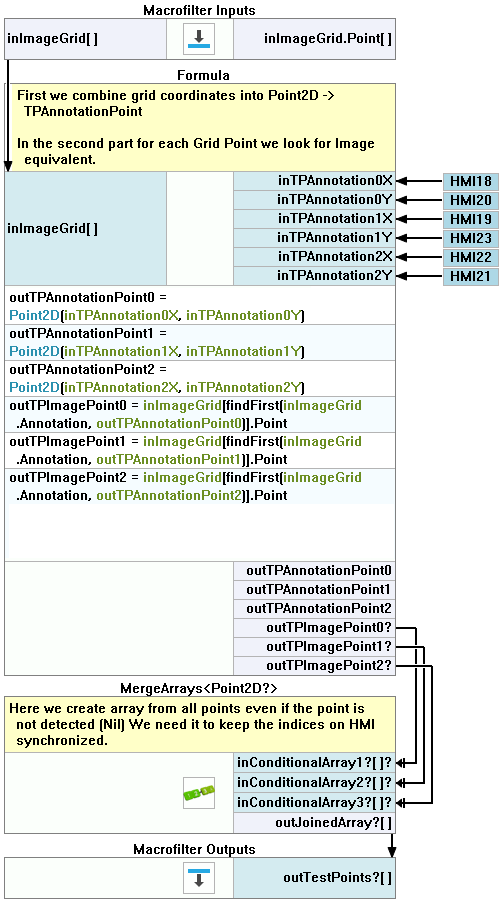
Task: Click the MergeArrays green chain icon
Action: (199, 793)
